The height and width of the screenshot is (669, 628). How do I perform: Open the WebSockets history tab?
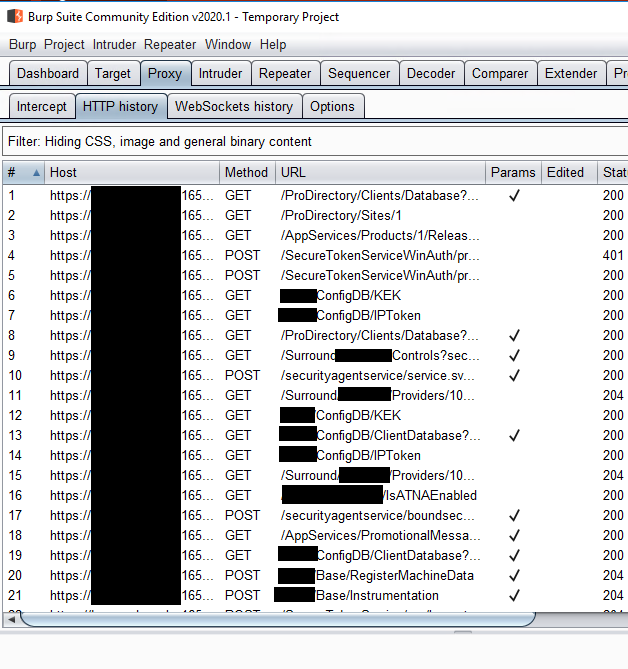(x=234, y=107)
